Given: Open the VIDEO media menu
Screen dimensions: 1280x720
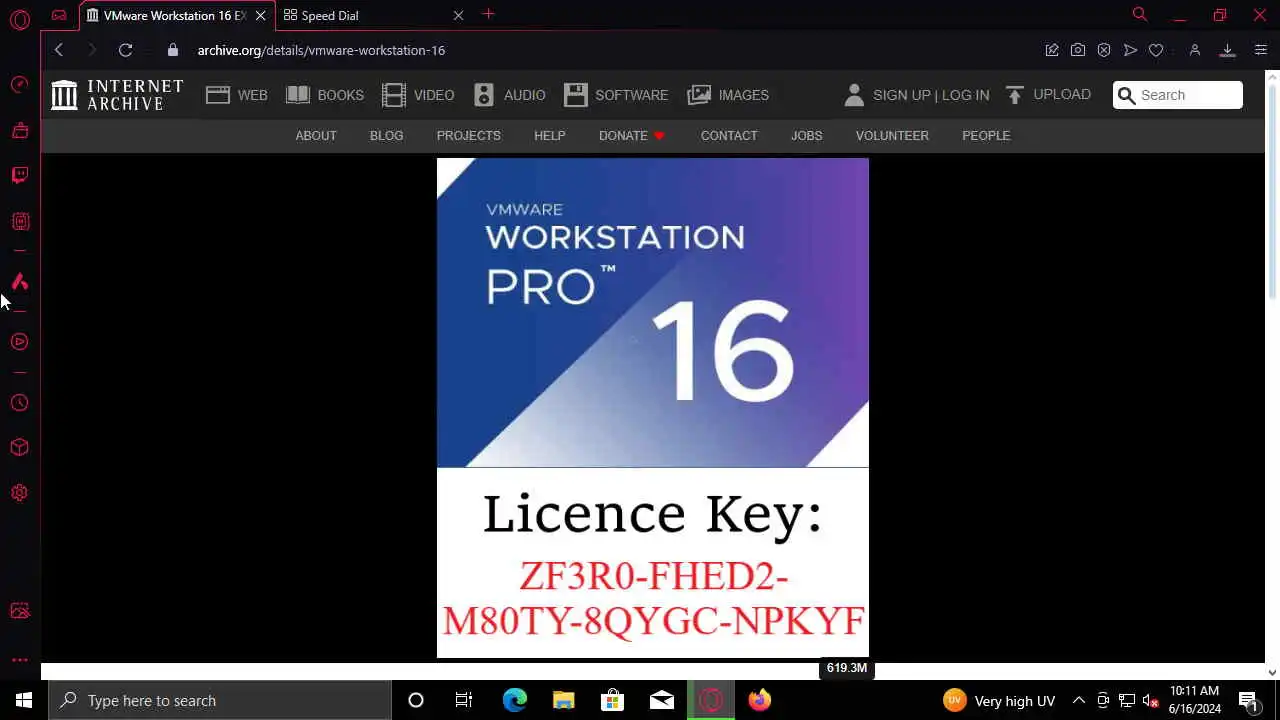Looking at the screenshot, I should 418,95.
